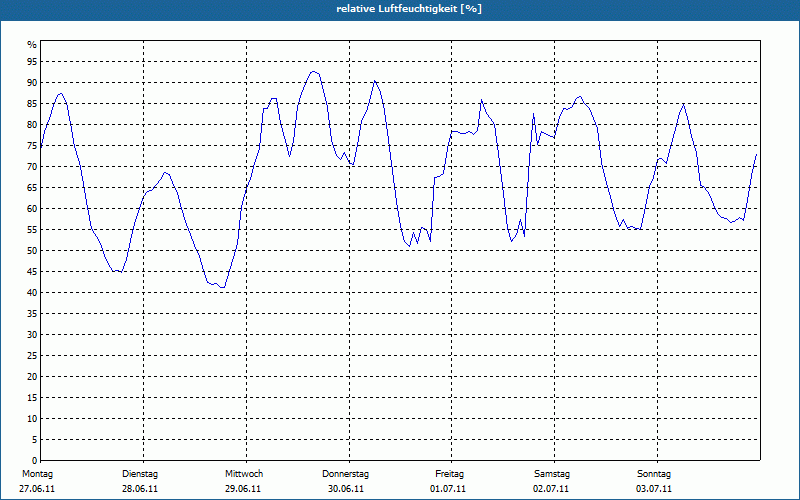The image size is (800, 500).
Task: Click the '40' y-axis label
Action: click(x=32, y=293)
